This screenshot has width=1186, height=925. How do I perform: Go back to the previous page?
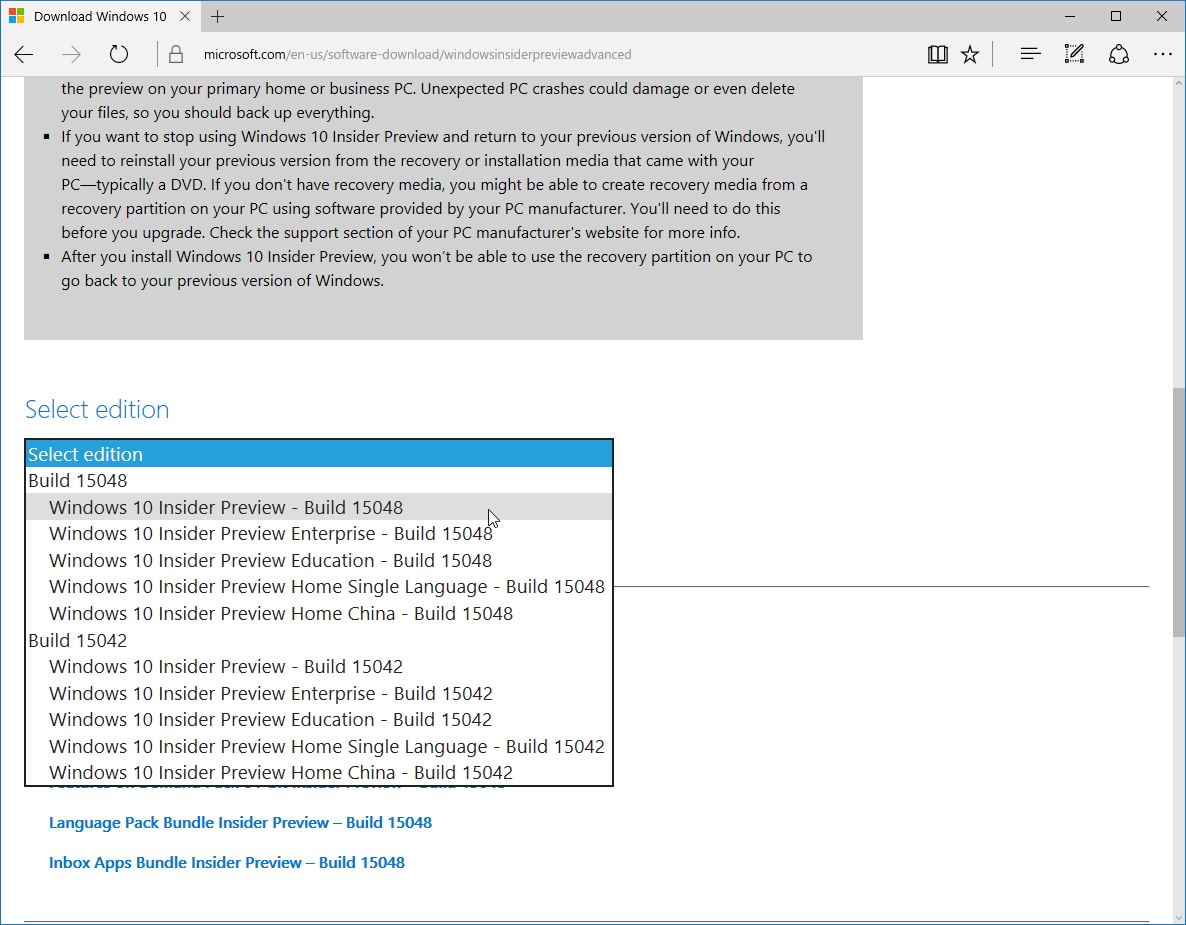coord(24,54)
